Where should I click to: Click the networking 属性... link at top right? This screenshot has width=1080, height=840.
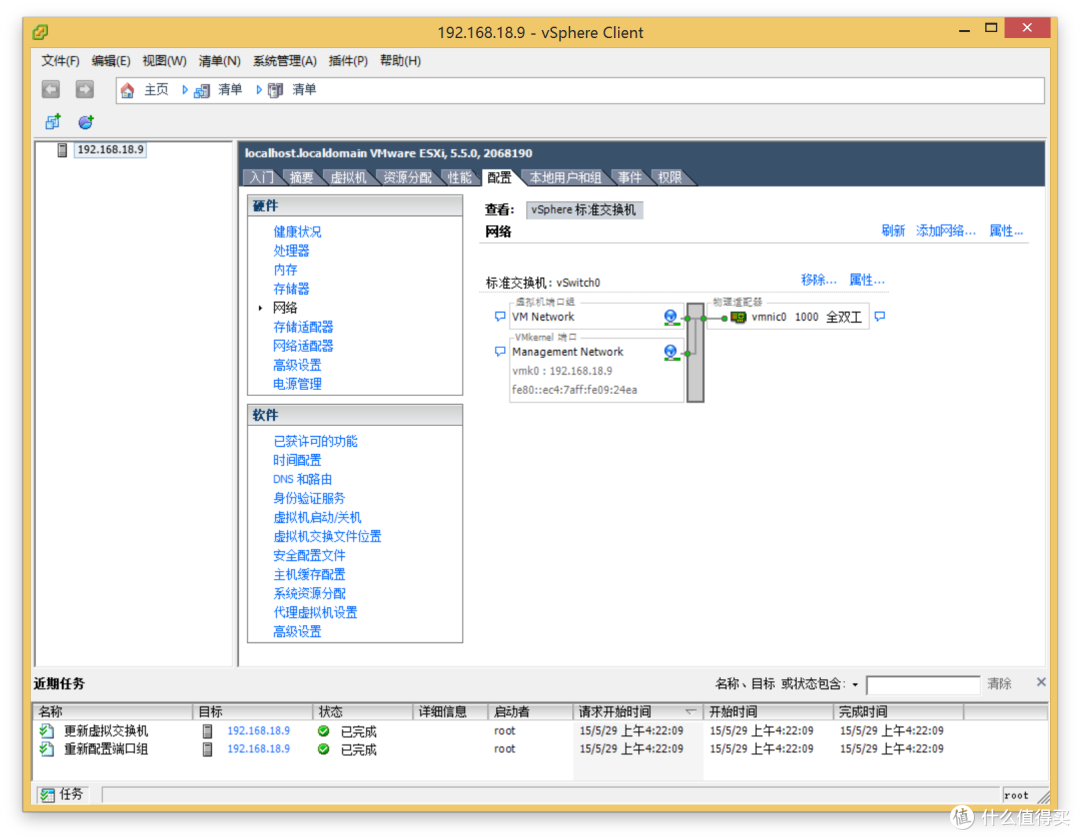click(1006, 231)
